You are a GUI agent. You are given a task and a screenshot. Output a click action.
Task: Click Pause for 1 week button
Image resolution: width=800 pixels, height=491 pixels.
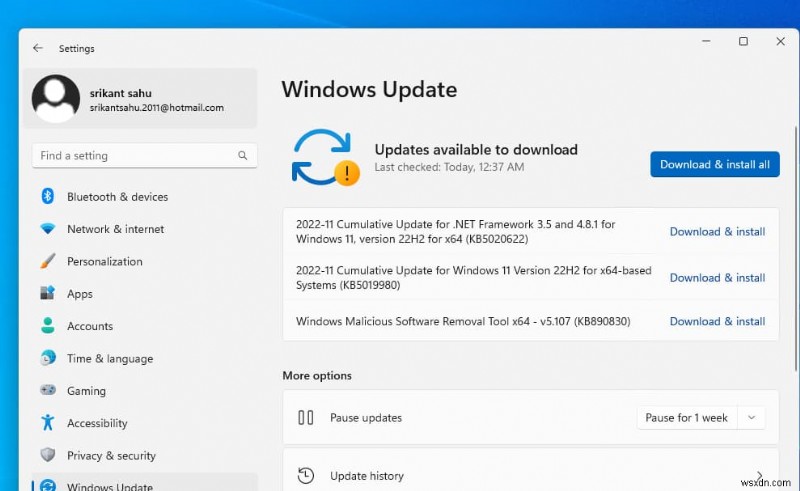tap(686, 418)
